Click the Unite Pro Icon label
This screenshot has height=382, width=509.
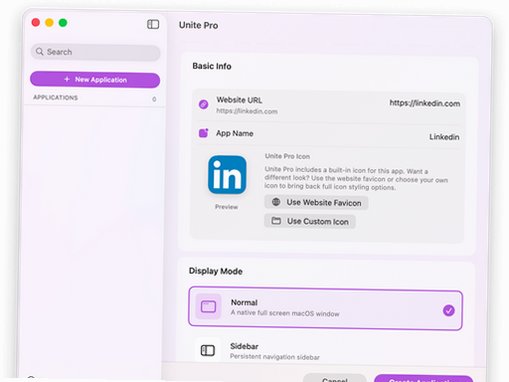pos(287,156)
